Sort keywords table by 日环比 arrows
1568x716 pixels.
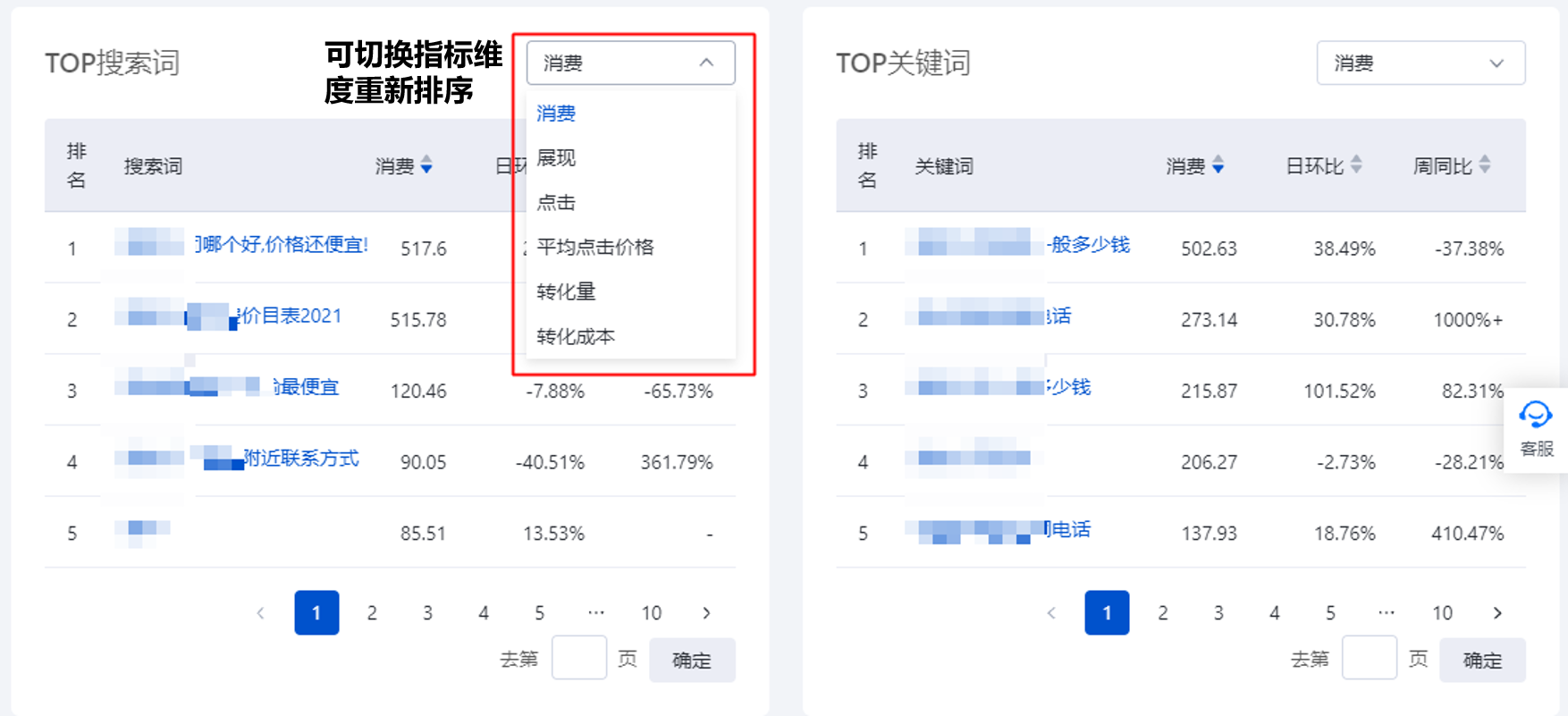[x=1356, y=165]
